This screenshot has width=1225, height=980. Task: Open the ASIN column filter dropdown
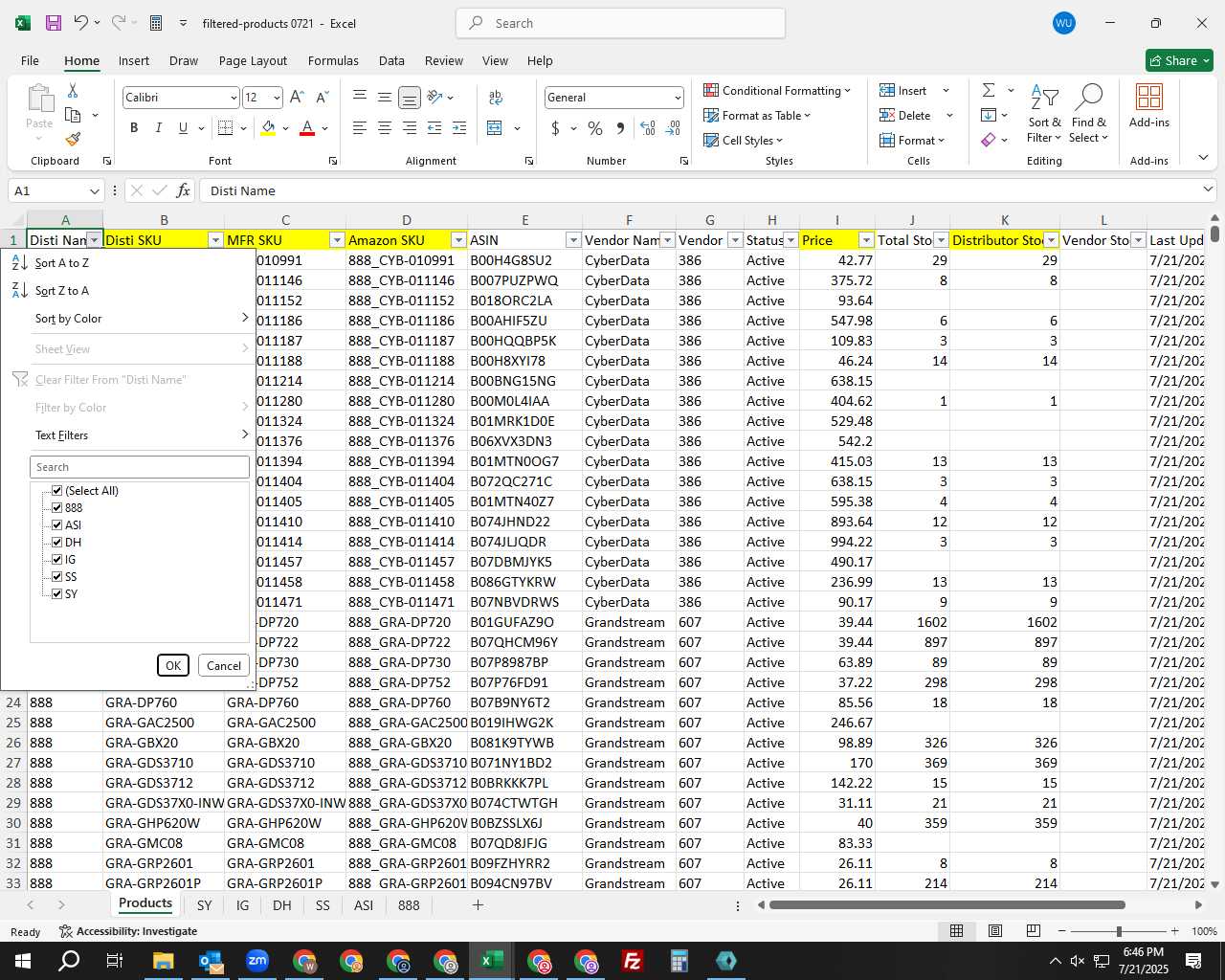point(573,240)
